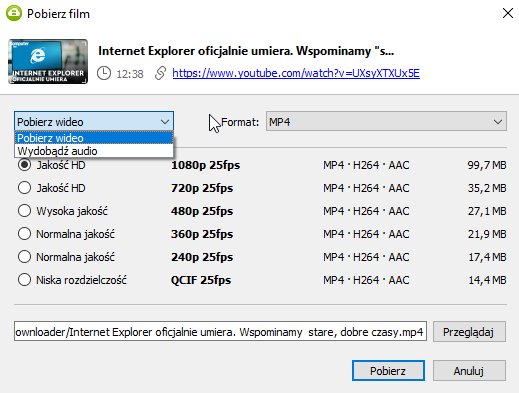519x393 pixels.
Task: Open the Format MP4 dropdown
Action: coord(386,122)
